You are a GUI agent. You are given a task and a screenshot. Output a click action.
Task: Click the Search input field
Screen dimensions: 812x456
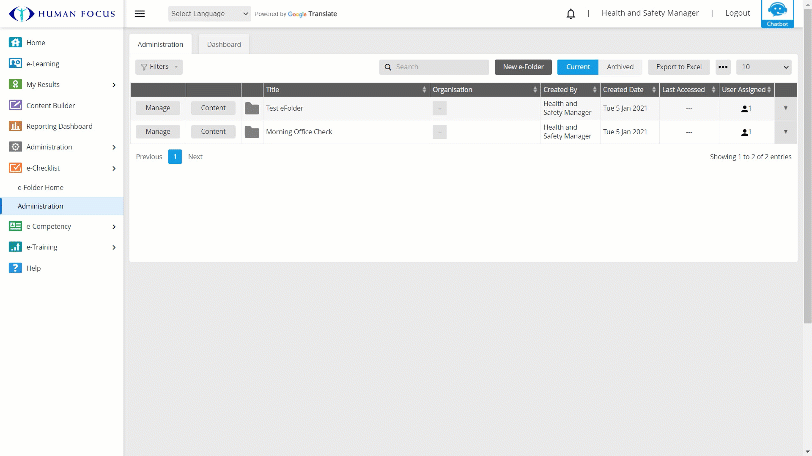tap(435, 67)
